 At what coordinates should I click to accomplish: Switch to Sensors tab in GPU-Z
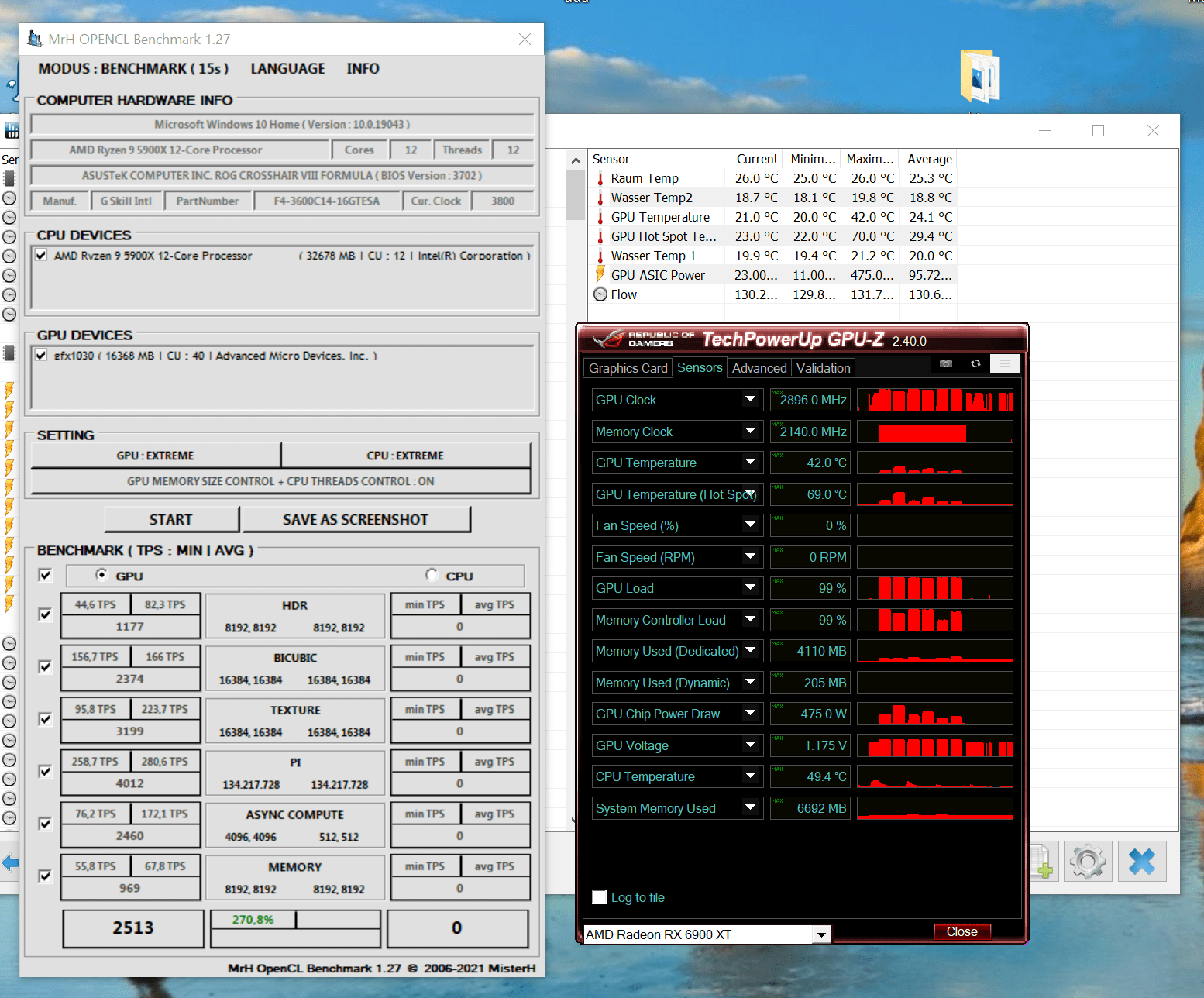click(x=700, y=367)
